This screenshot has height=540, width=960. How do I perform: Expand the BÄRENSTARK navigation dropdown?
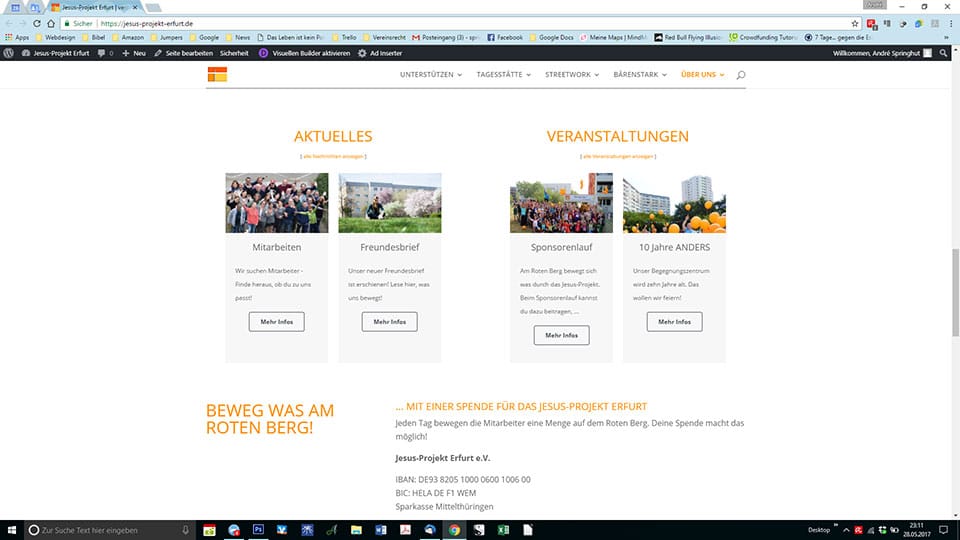[x=640, y=75]
